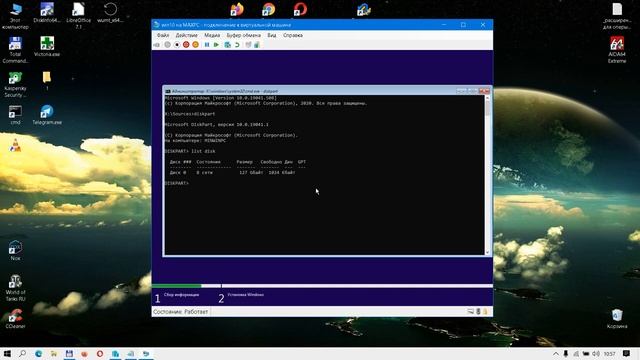Select CCleaner desktop icon

click(x=16, y=319)
